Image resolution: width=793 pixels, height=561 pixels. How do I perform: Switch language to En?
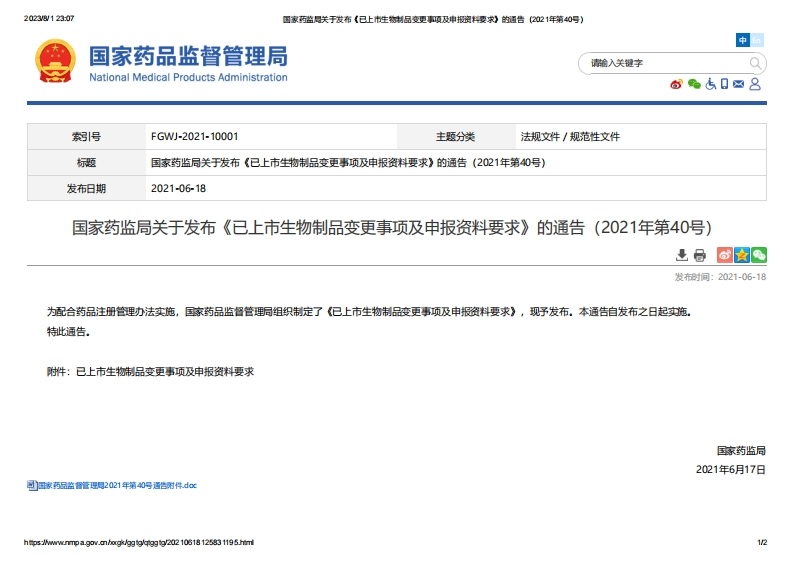click(x=757, y=40)
